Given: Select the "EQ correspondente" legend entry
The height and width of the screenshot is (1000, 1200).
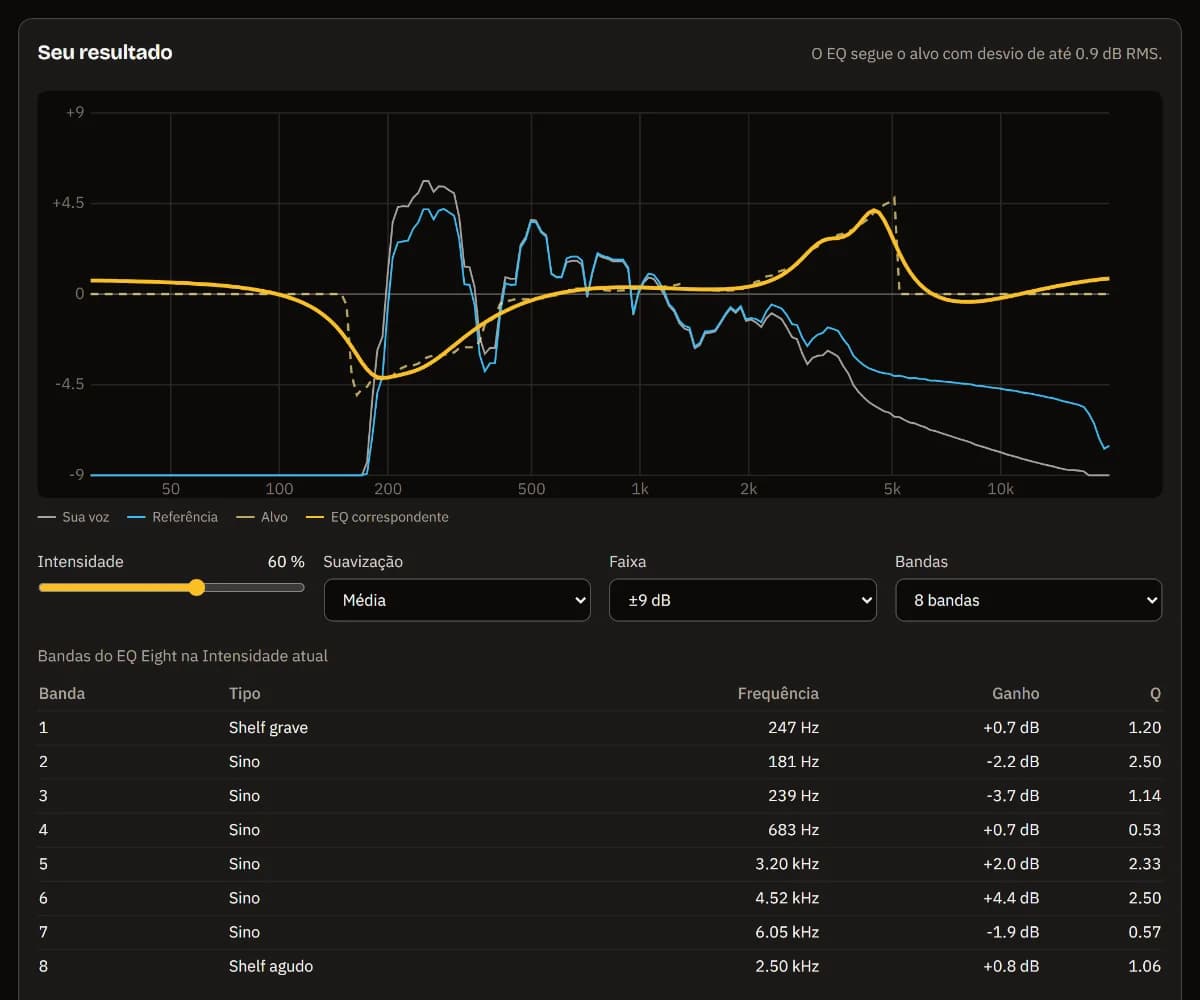Looking at the screenshot, I should point(377,517).
